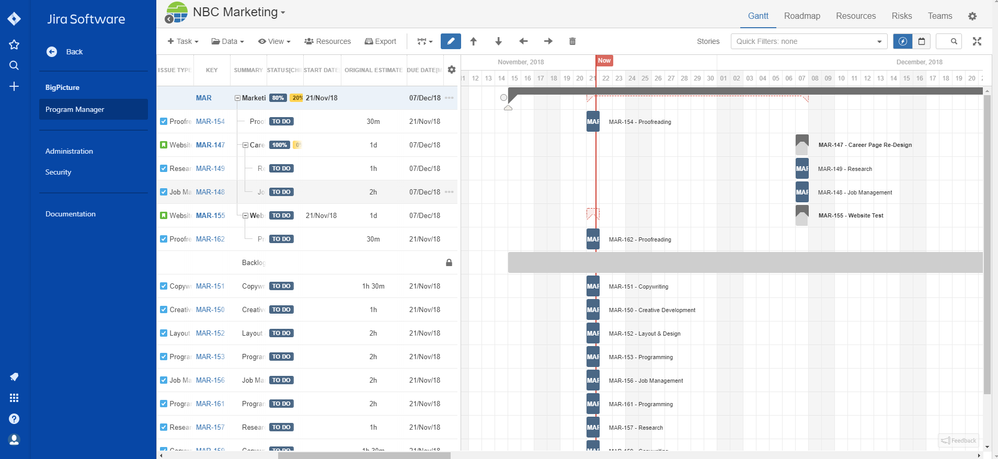Click the issue type checkbox icon for MAR-151
This screenshot has height=459, width=998.
pyautogui.click(x=164, y=286)
